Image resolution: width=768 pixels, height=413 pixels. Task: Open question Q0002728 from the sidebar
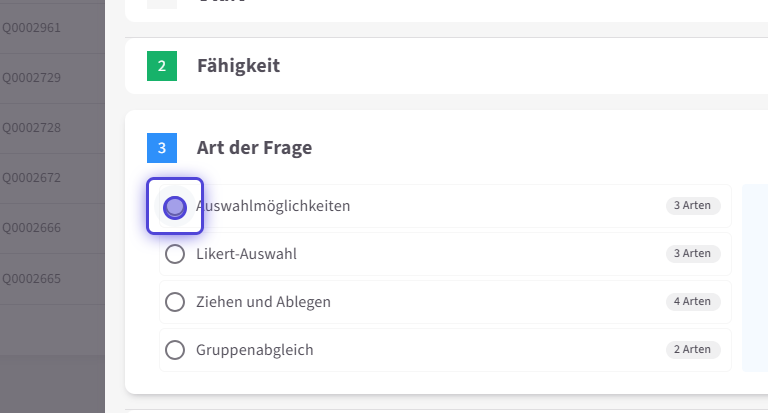[32, 128]
